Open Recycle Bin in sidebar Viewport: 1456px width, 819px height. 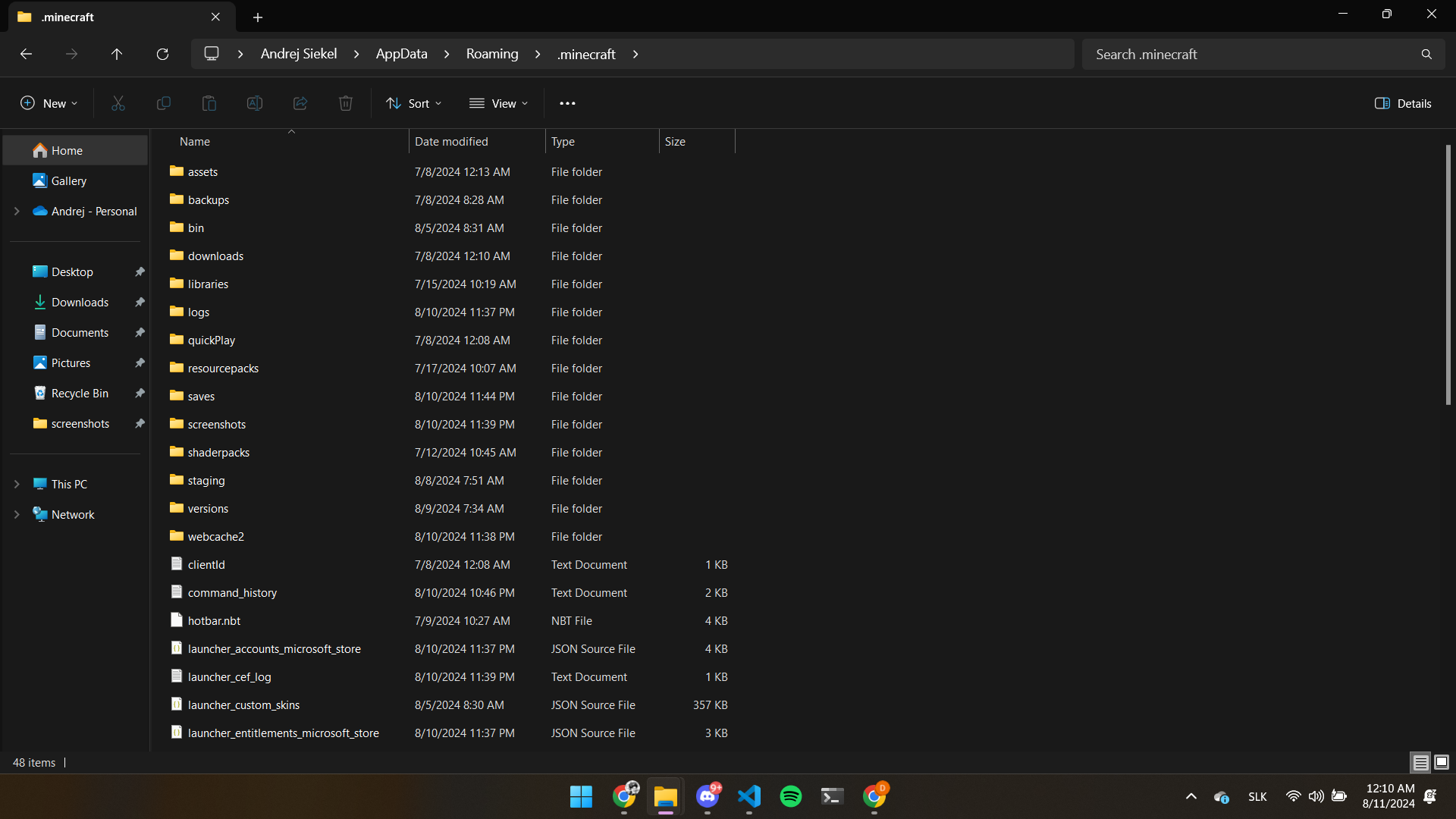click(x=76, y=394)
